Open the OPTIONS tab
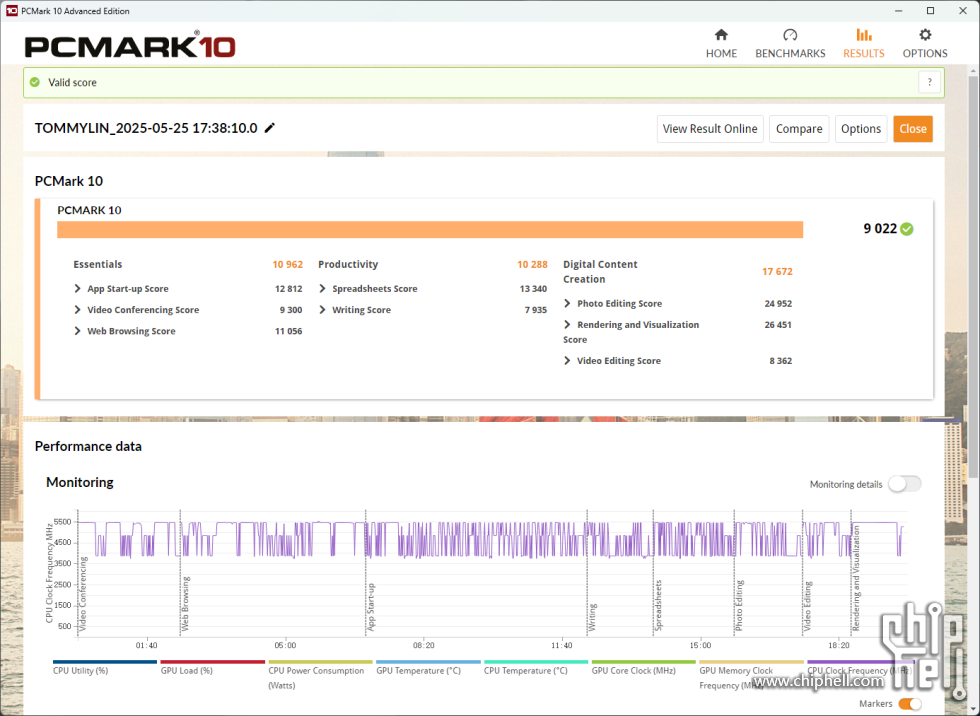 (x=925, y=43)
